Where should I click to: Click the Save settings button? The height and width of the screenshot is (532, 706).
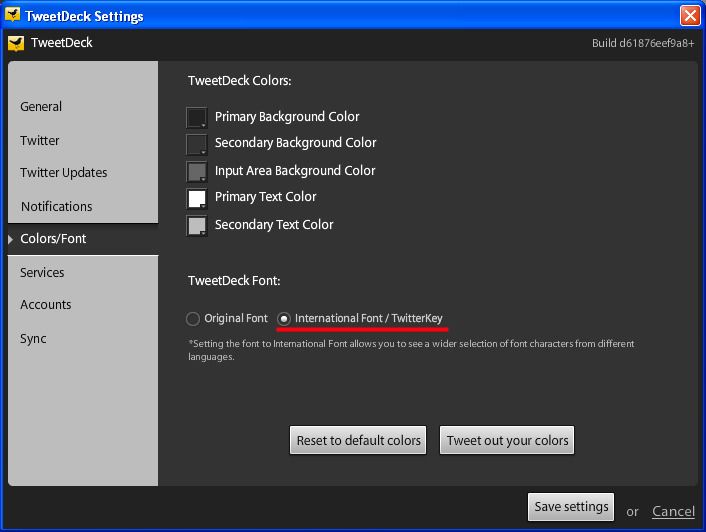tap(571, 507)
